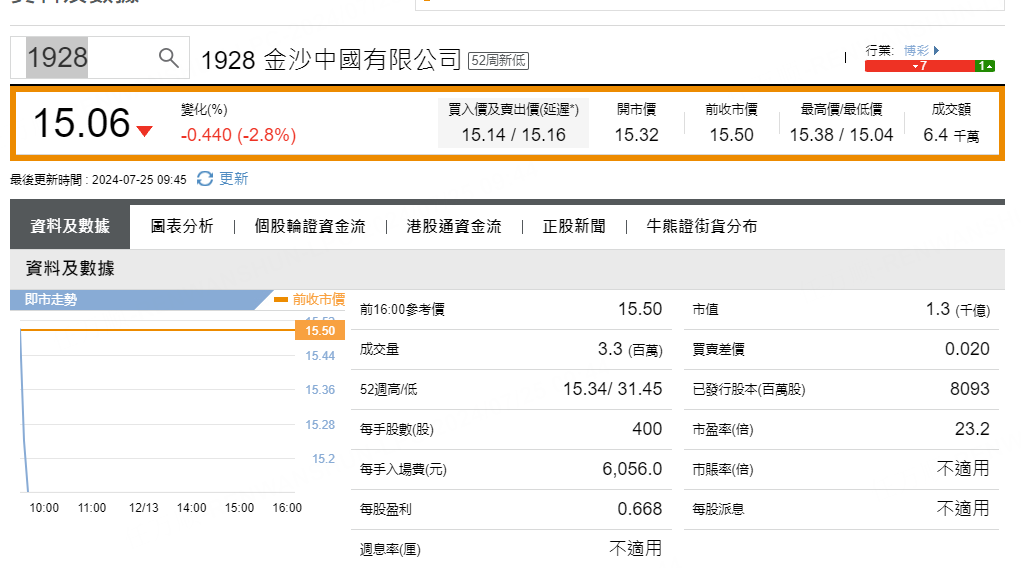Click the 已發行股本 value 8093
The image size is (1021, 568).
click(x=970, y=389)
